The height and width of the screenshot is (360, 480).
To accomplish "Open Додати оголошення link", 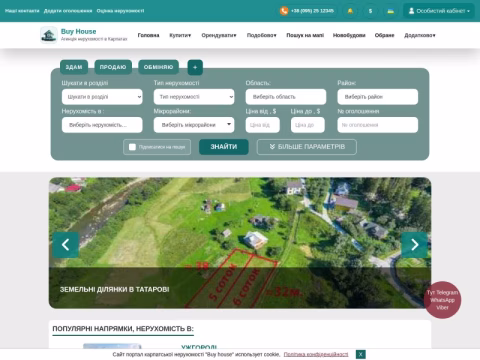I will [x=68, y=11].
